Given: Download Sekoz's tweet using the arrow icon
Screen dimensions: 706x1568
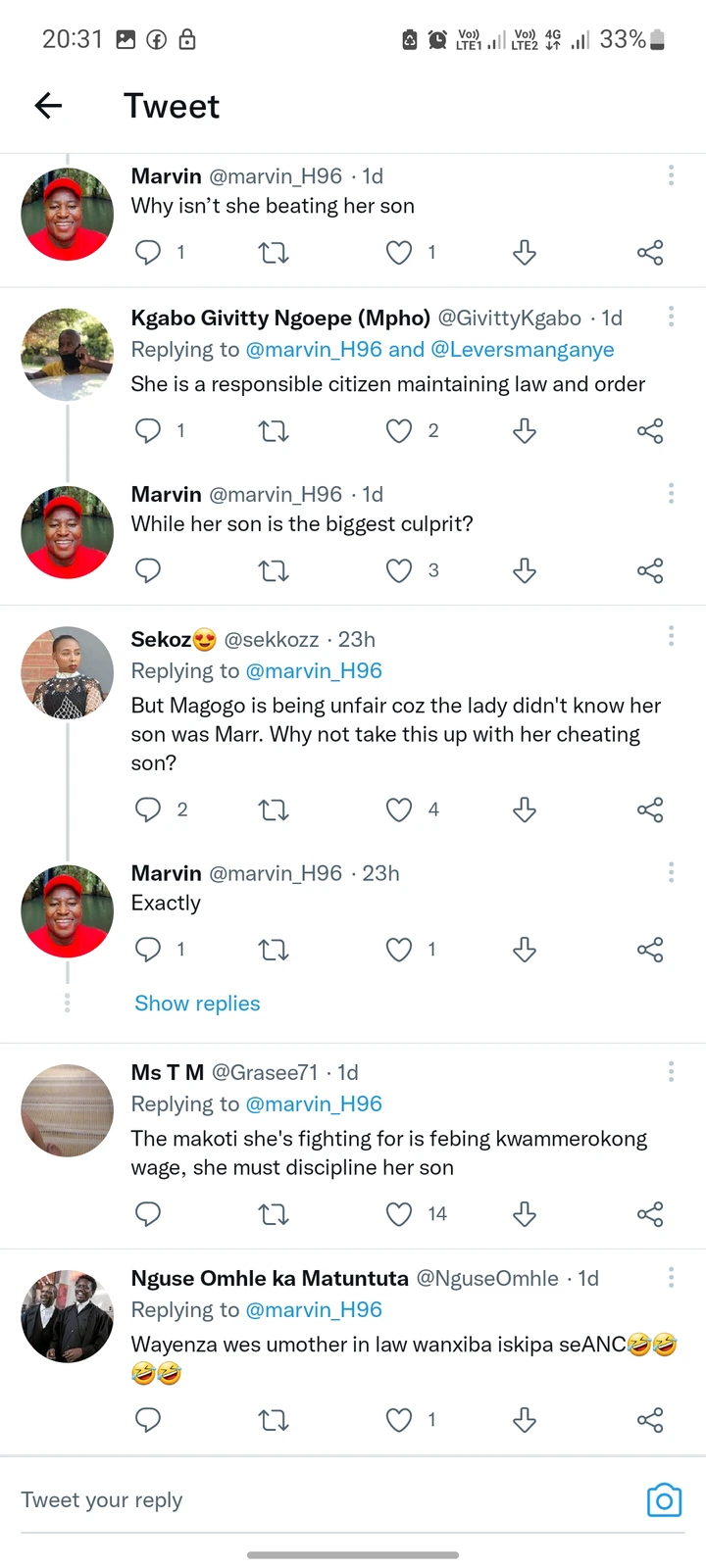Looking at the screenshot, I should tap(525, 809).
